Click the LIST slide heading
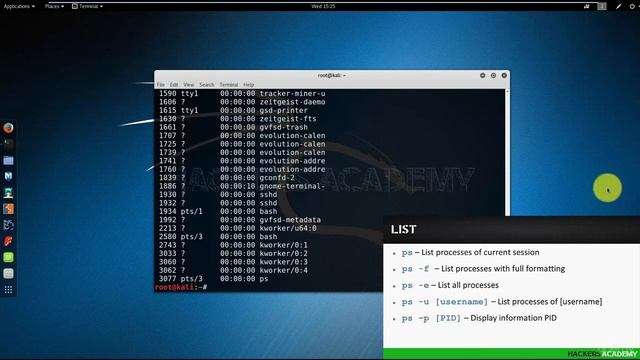 (x=403, y=229)
